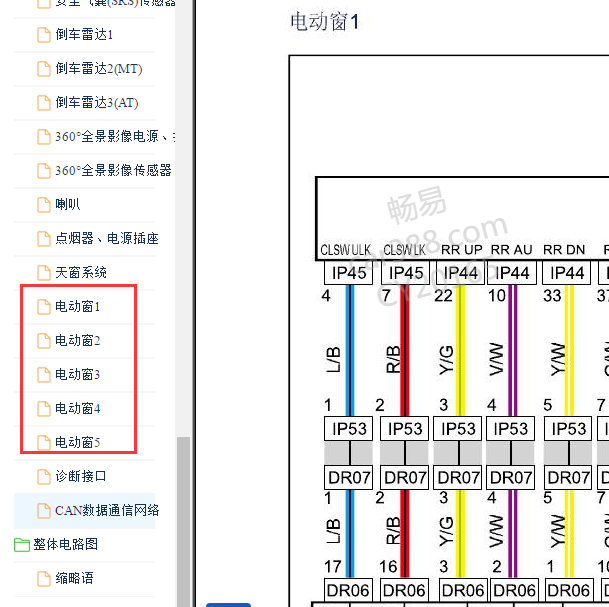The height and width of the screenshot is (607, 609).
Task: Click the DR07 connector on the V/W wire
Action: pyautogui.click(x=510, y=477)
